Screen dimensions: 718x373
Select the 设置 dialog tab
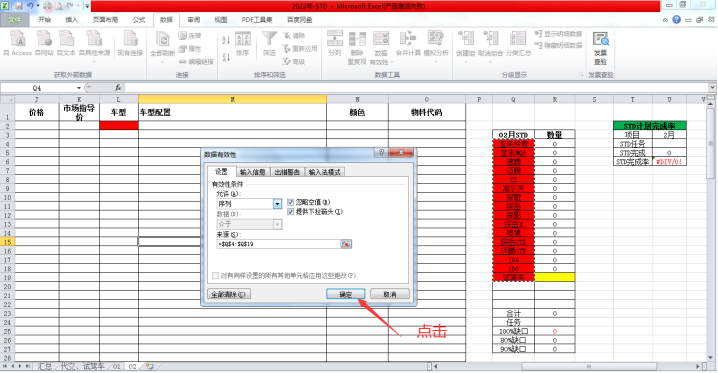(222, 172)
